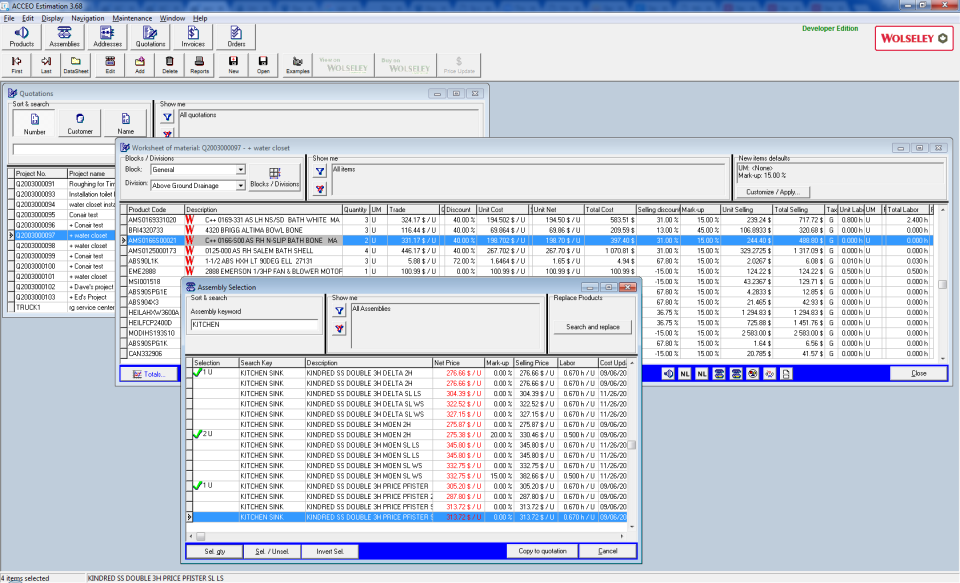Click the Assembly keyword field containing KITCHEN
This screenshot has height=583, width=960.
coord(252,326)
